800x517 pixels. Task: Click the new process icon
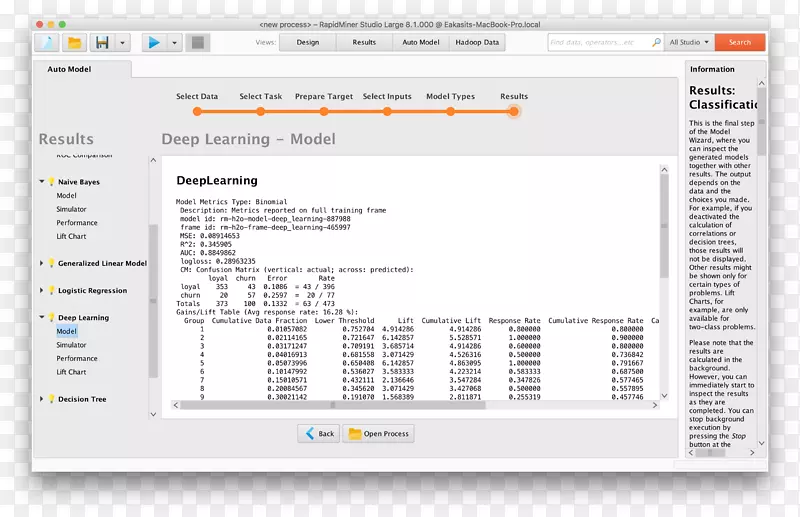tap(48, 43)
